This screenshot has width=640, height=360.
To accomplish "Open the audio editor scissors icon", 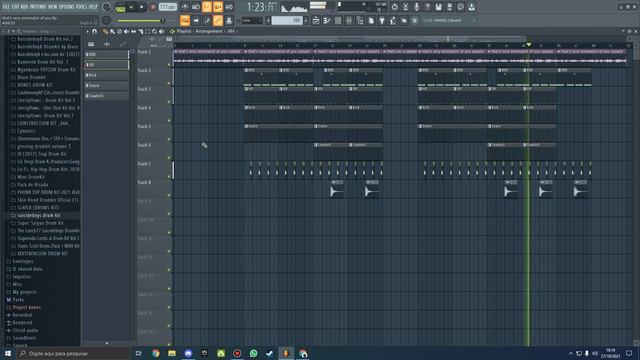I will (x=406, y=7).
